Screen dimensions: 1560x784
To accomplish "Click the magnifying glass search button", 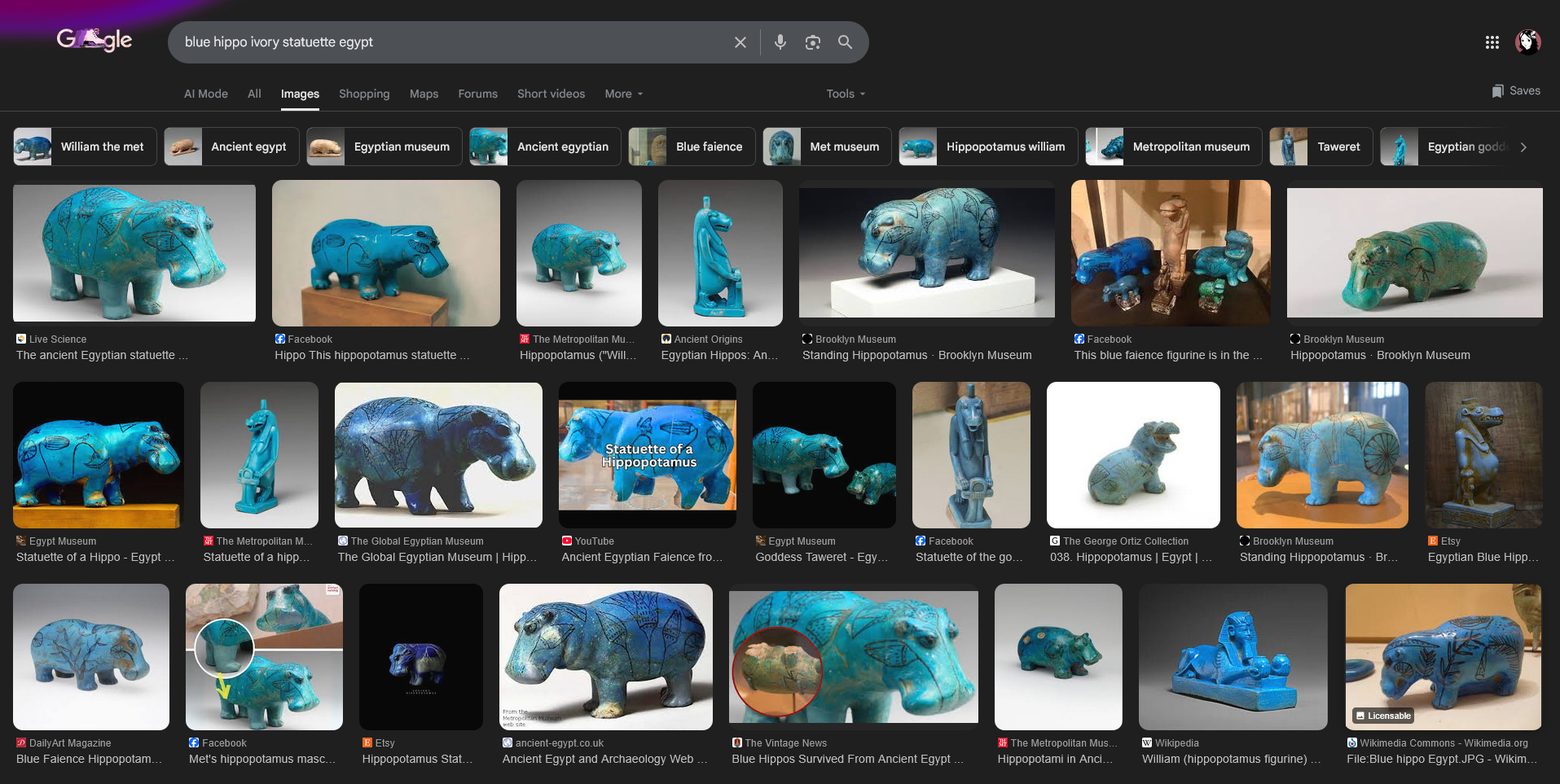I will pos(845,42).
